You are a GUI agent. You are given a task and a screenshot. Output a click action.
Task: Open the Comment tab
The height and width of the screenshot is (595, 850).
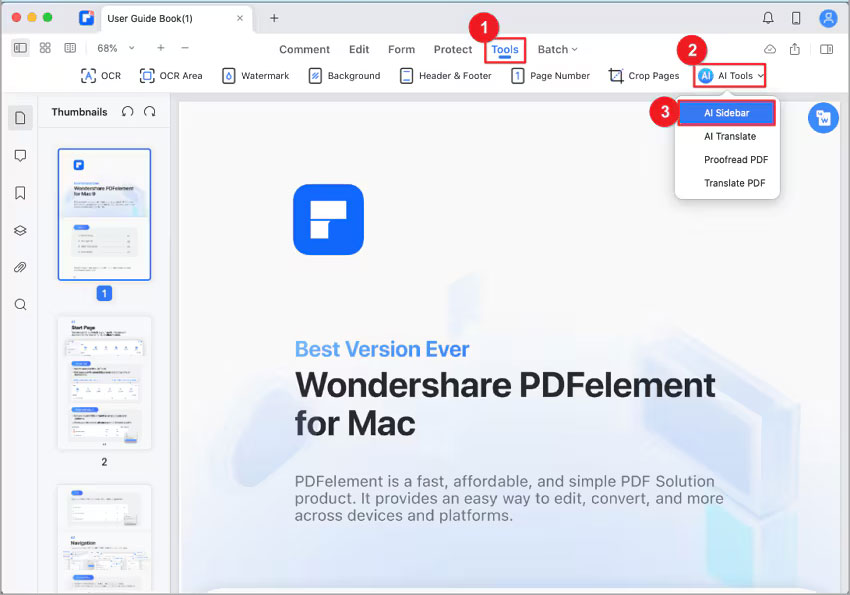tap(304, 49)
